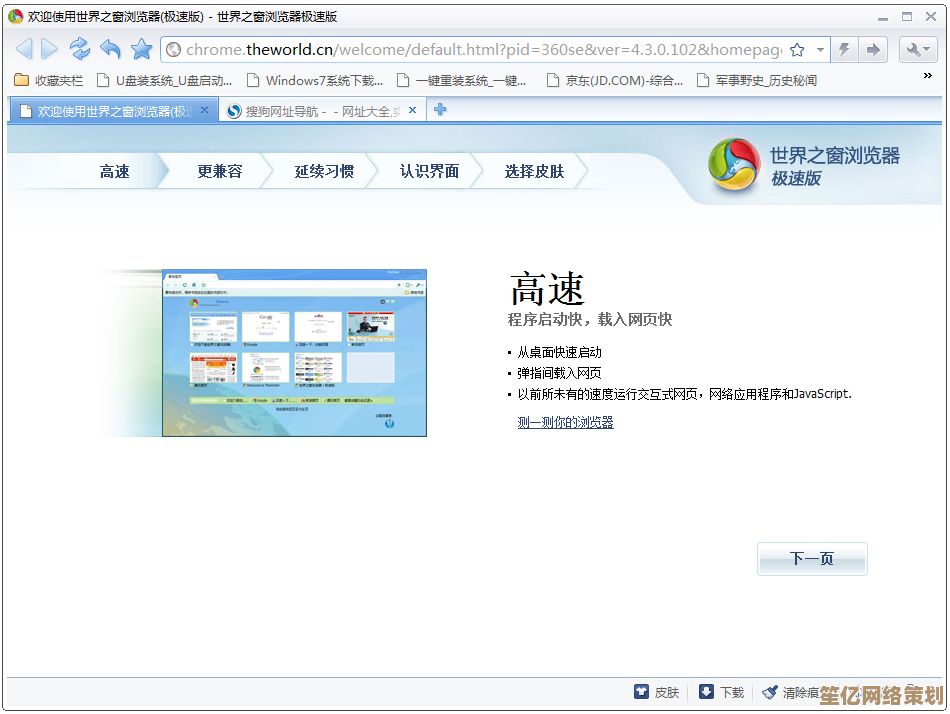Viewport: 950px width, 714px height.
Task: Bookmark page using address bar star outline
Action: click(x=797, y=50)
